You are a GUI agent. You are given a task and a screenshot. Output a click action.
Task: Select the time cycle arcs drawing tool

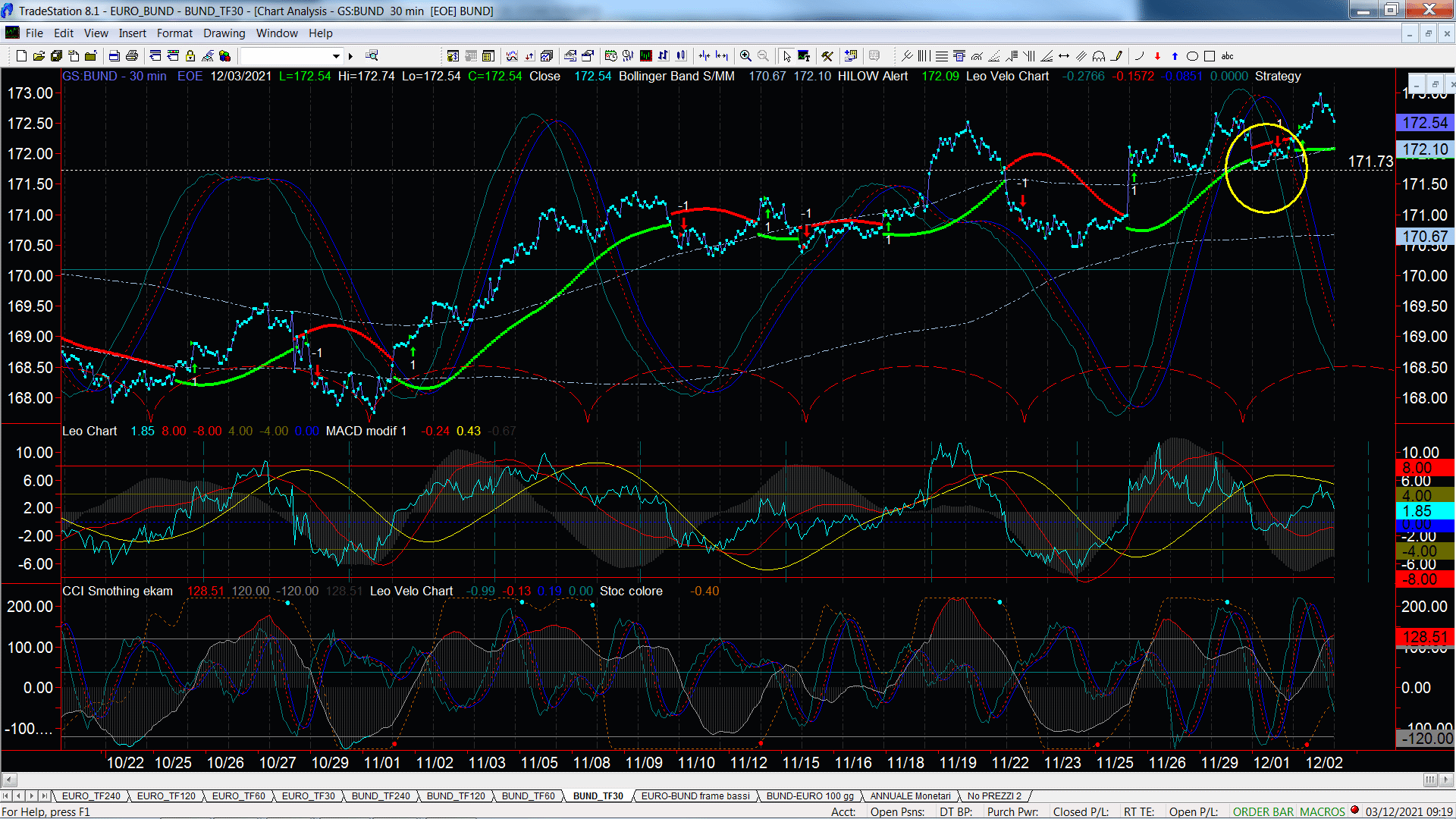pos(1099,56)
